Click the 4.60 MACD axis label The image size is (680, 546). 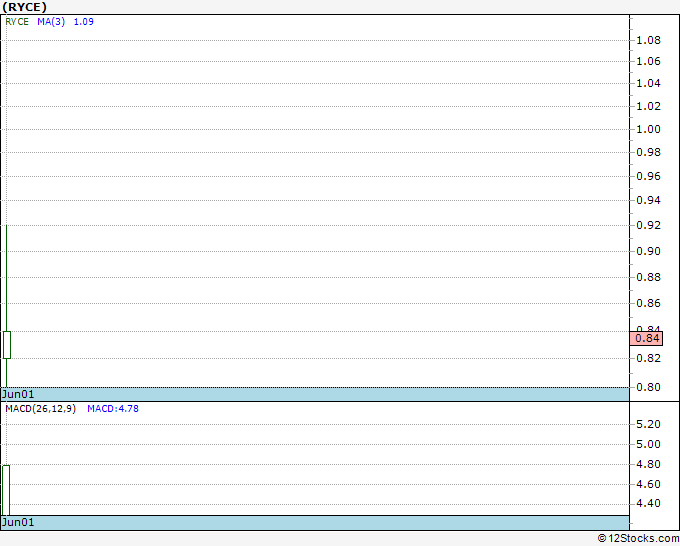tap(648, 484)
